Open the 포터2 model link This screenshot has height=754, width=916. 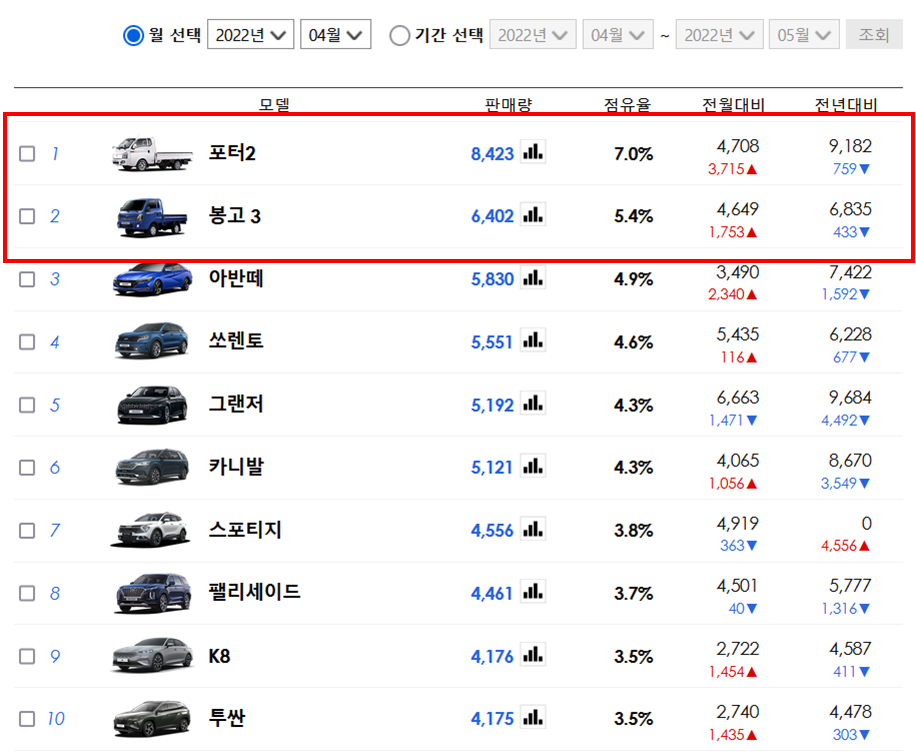point(233,153)
